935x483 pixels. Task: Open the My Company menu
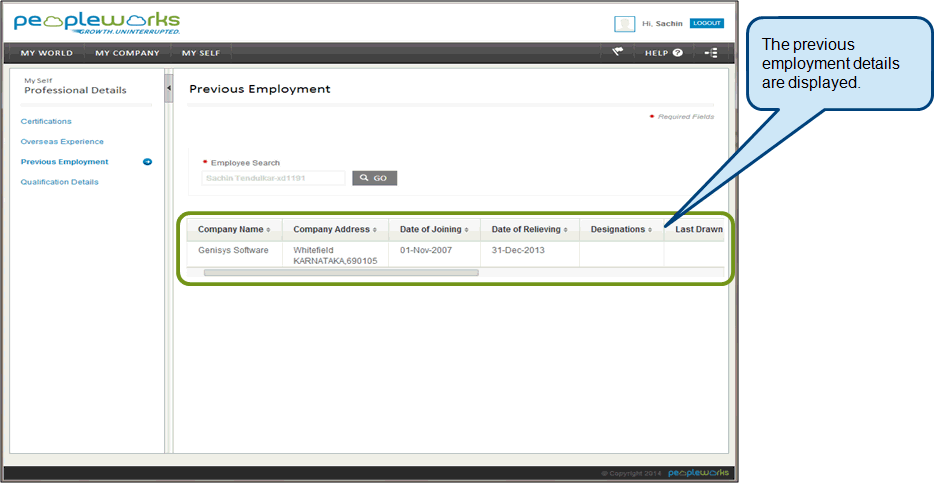click(x=127, y=53)
